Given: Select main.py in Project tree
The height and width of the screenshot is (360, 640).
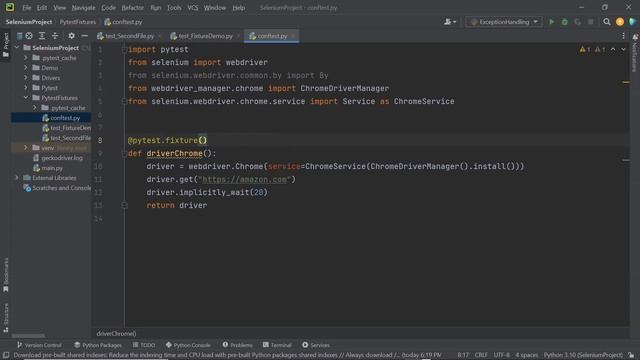Looking at the screenshot, I should pyautogui.click(x=48, y=168).
